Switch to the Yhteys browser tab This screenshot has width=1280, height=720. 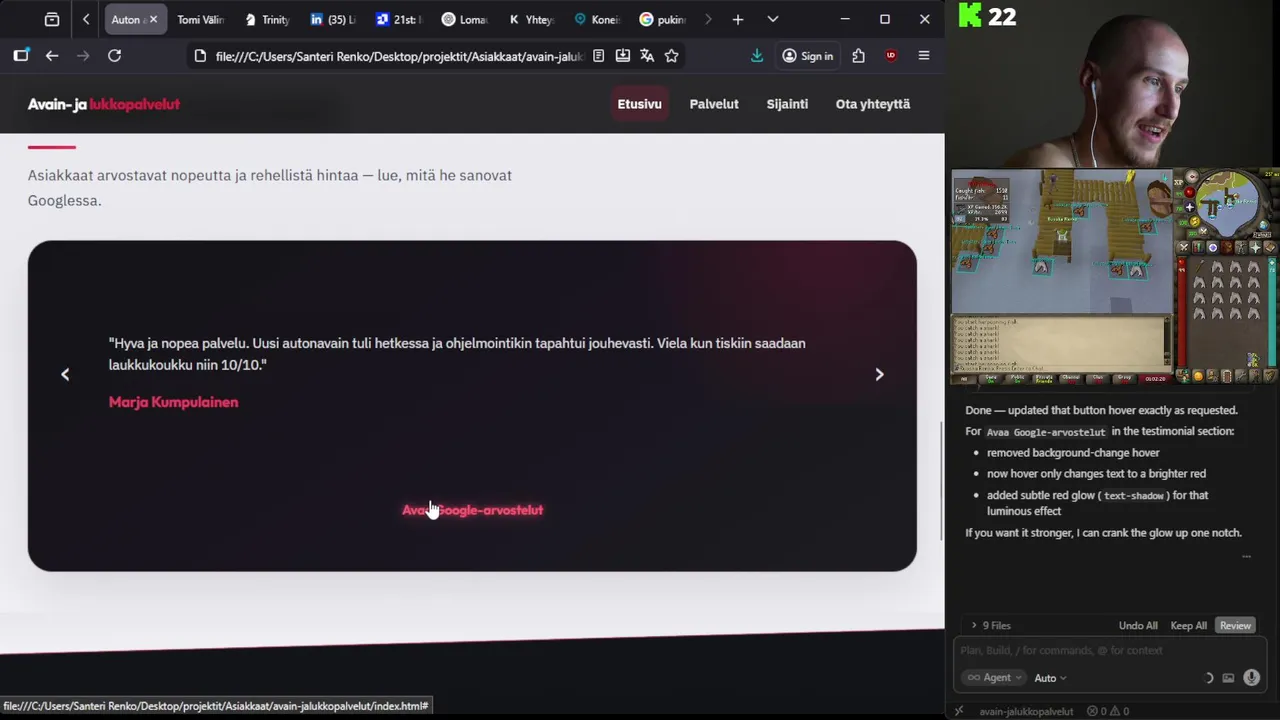[530, 19]
